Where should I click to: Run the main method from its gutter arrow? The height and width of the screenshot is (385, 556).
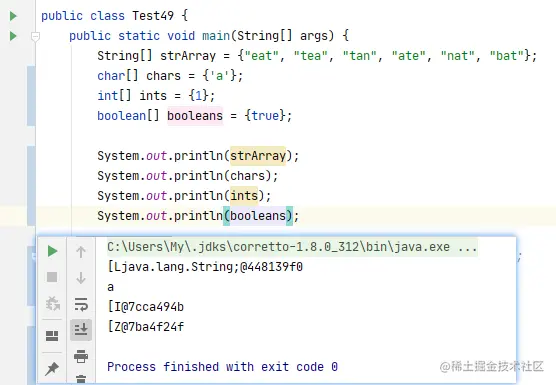point(13,36)
